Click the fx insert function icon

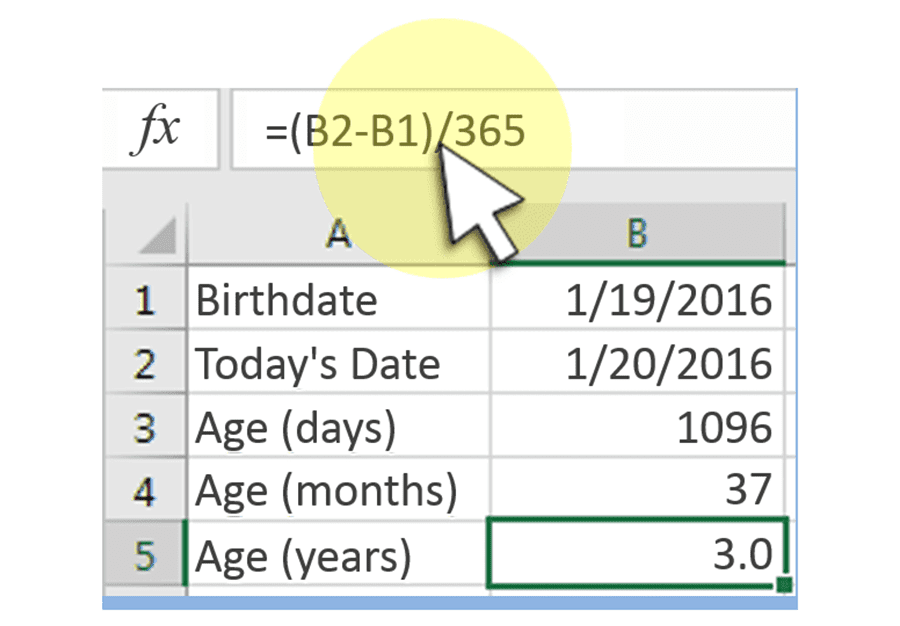[156, 130]
